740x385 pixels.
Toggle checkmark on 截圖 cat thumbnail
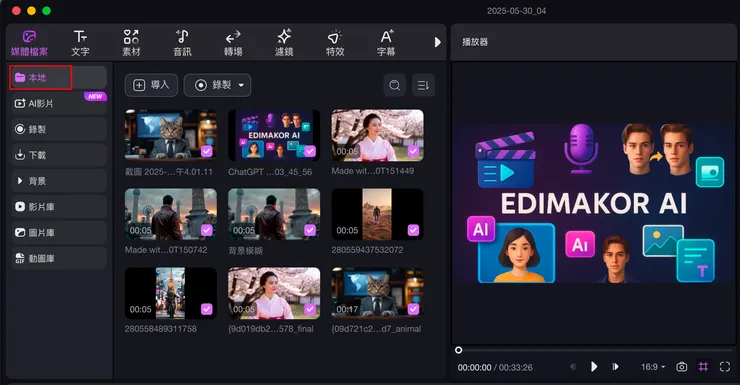[207, 151]
